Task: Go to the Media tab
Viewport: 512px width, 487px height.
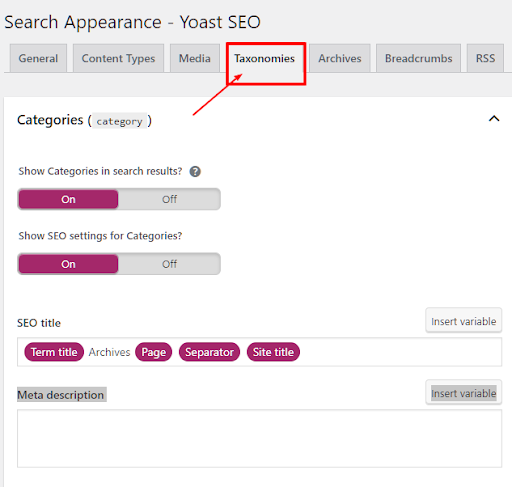Action: [195, 58]
